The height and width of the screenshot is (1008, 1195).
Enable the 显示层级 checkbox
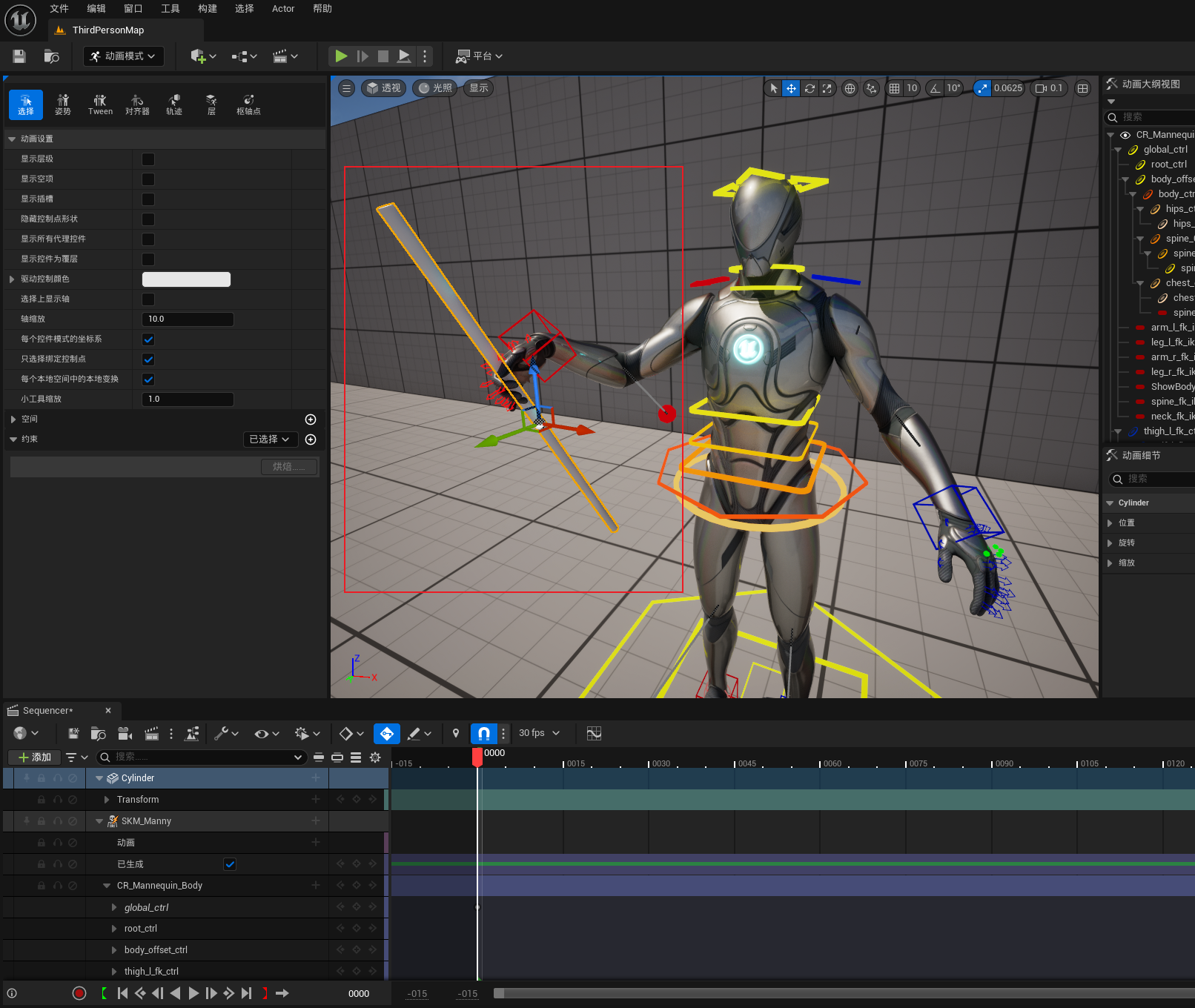tap(148, 159)
